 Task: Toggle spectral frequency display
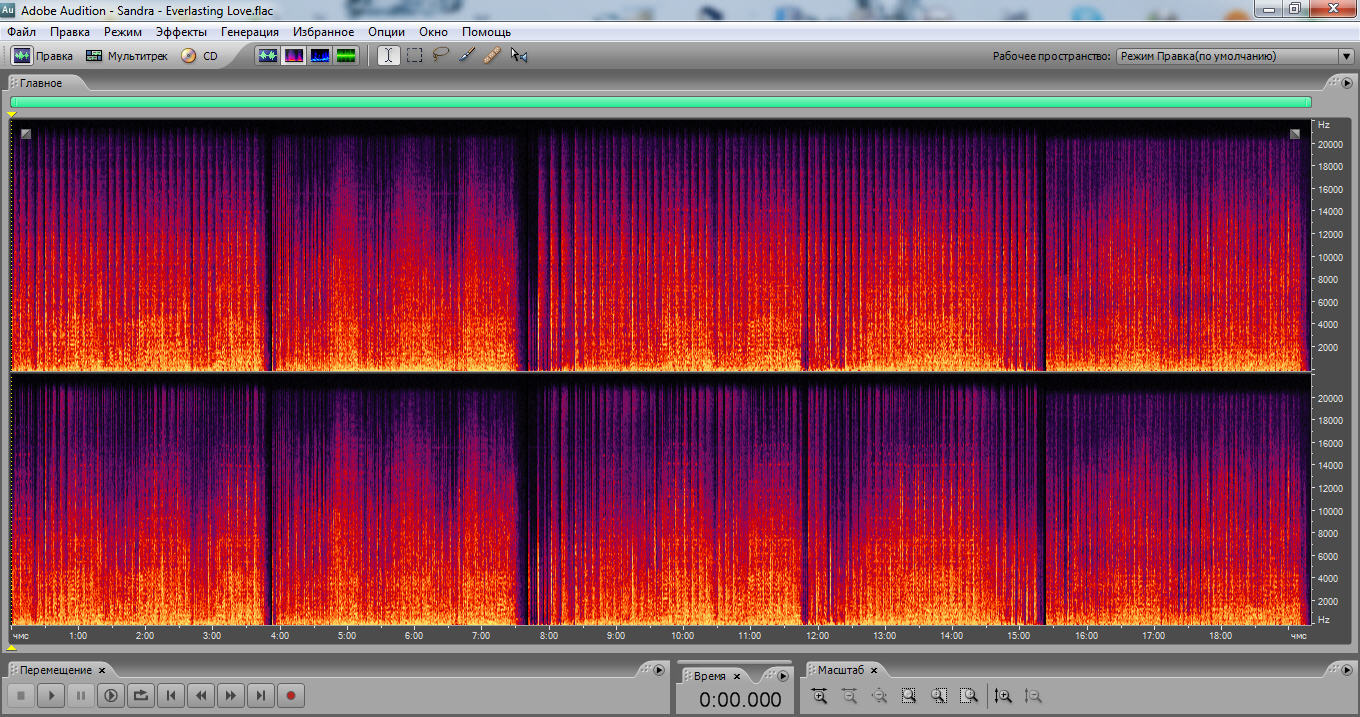294,56
